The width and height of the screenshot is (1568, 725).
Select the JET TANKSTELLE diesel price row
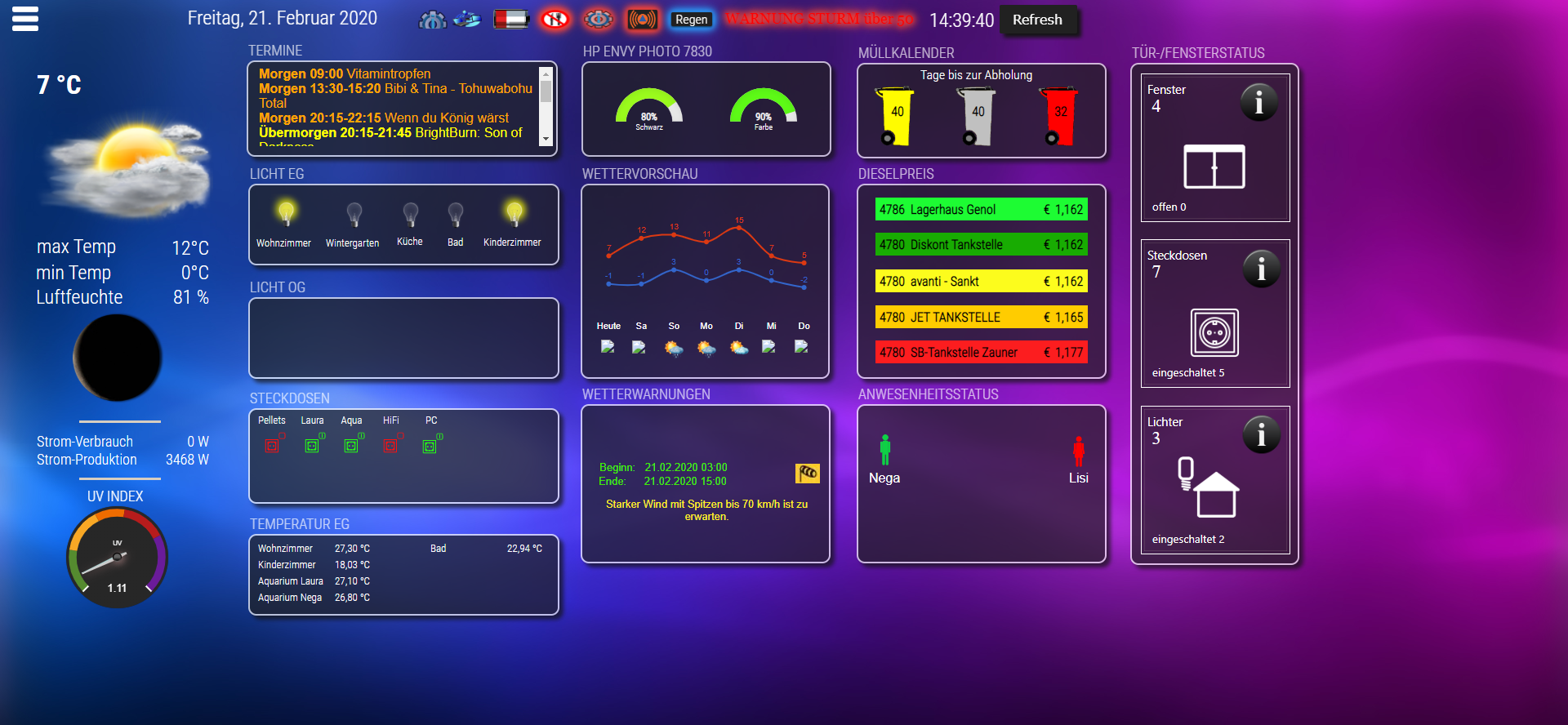981,317
